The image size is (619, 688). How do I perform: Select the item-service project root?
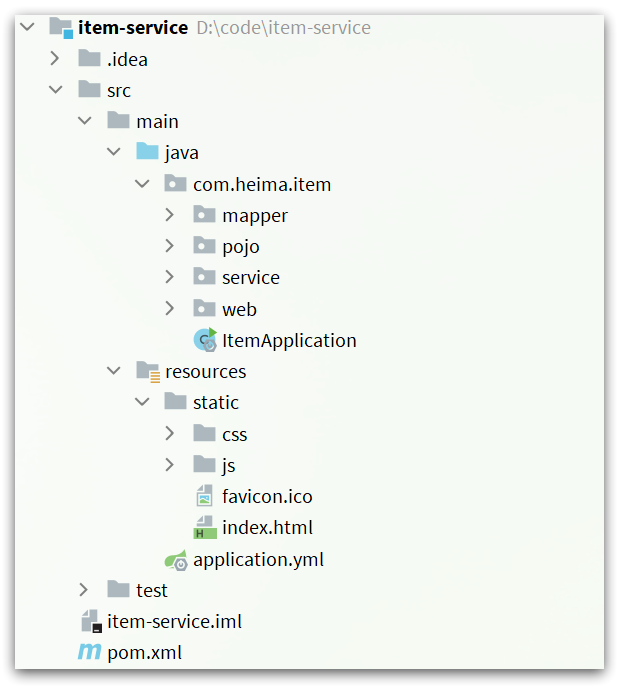[132, 28]
